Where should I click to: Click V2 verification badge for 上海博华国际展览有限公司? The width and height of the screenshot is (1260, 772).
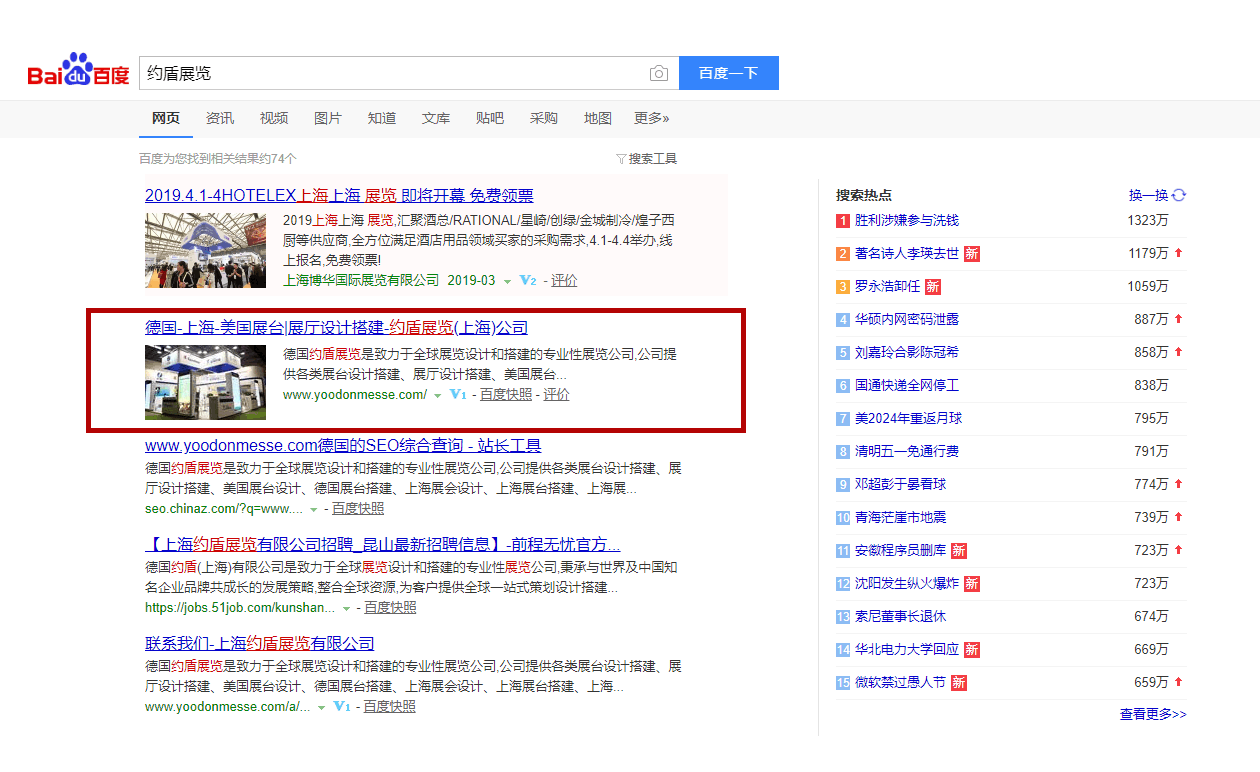click(x=528, y=281)
